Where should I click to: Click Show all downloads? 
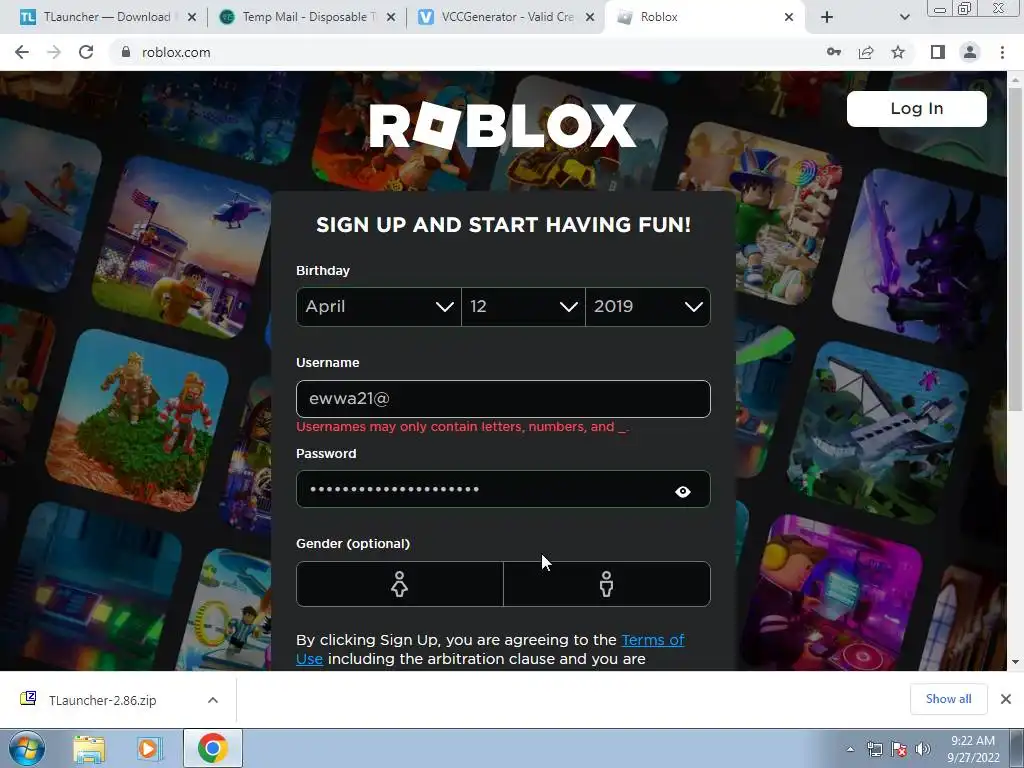(x=948, y=699)
